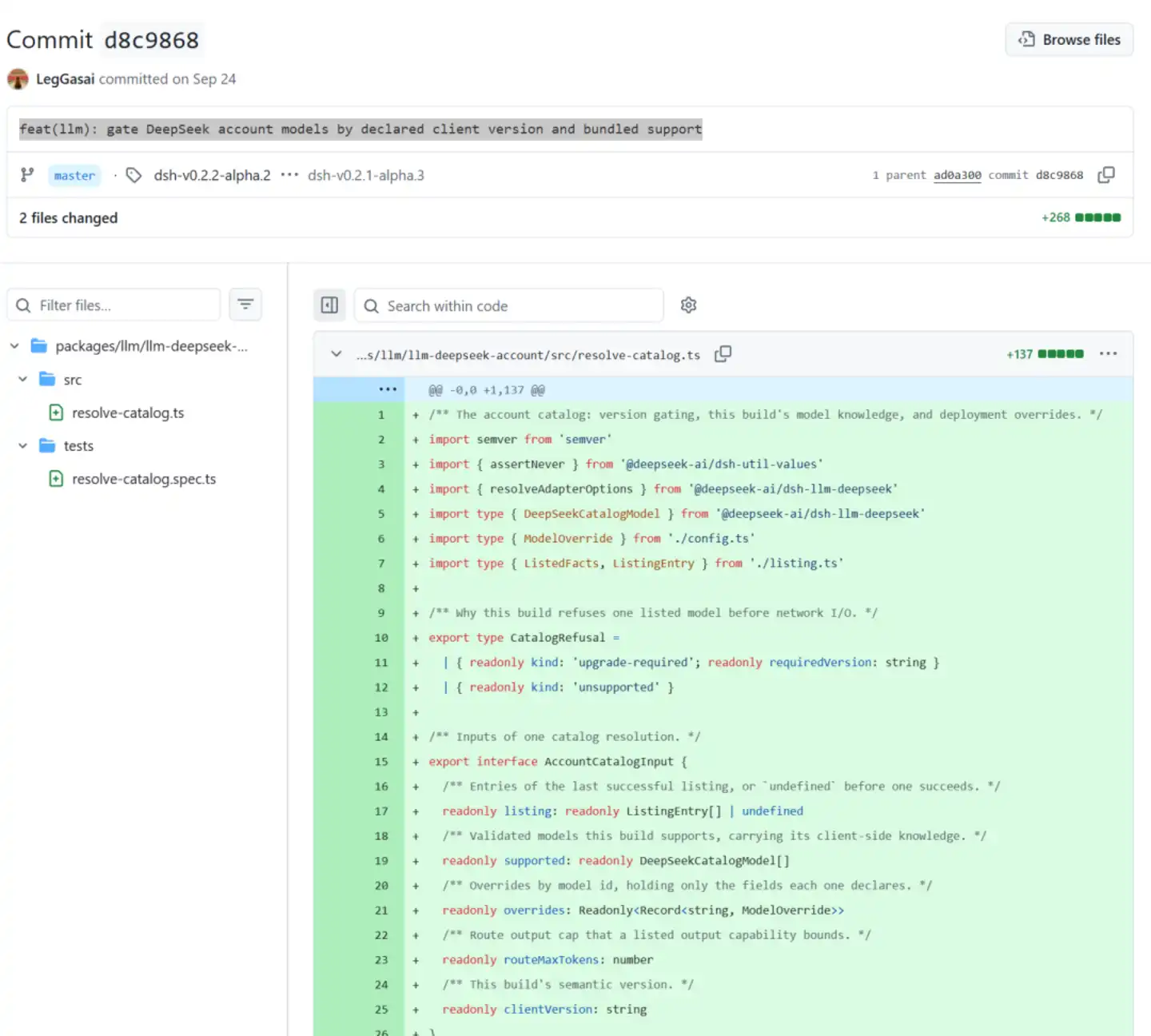
Task: Collapse the resolve-catalog.ts diff
Action: pos(337,354)
